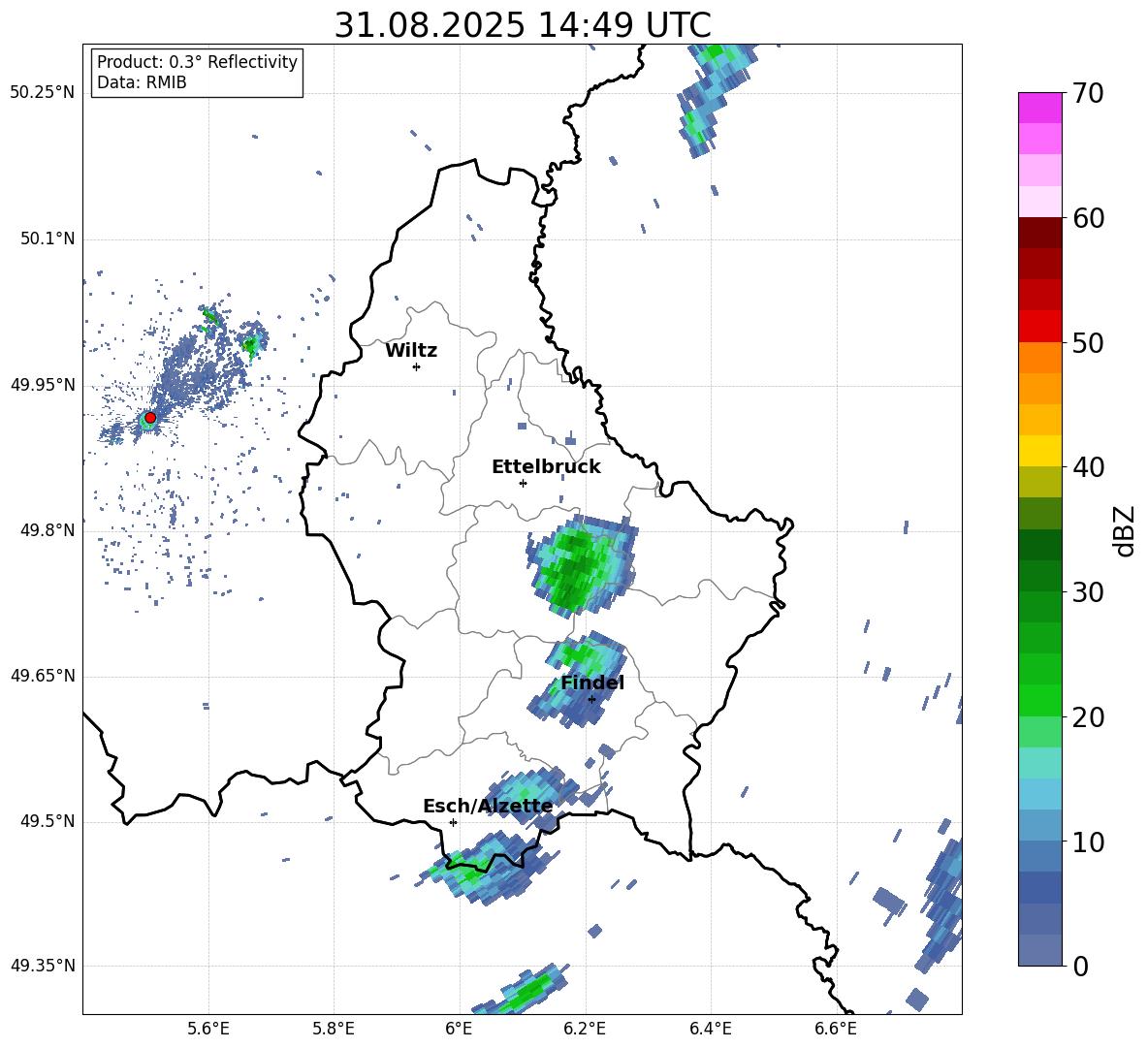Click the Esch/Alzette city label

pos(488,807)
